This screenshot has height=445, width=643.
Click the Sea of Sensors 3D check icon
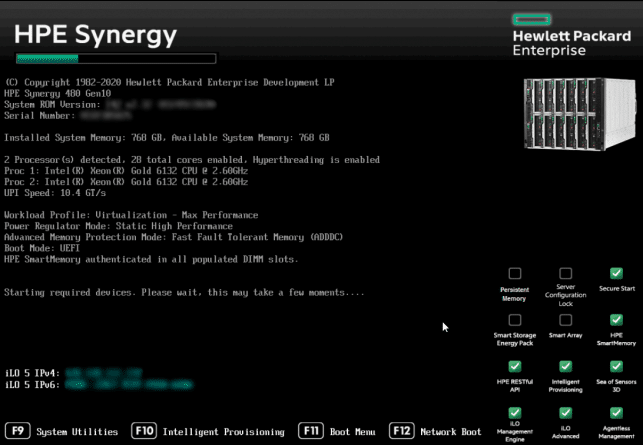click(x=616, y=366)
